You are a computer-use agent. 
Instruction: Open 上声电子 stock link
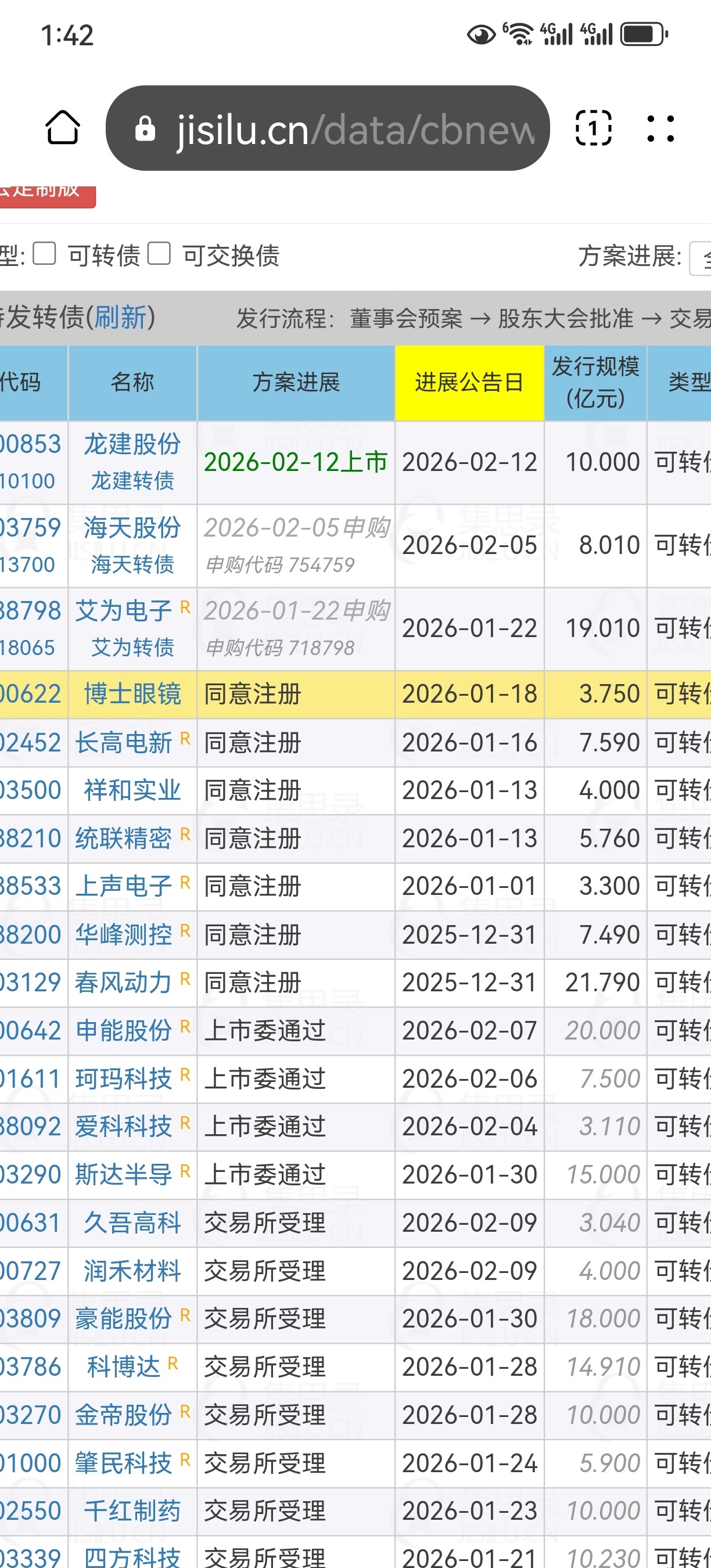[x=124, y=887]
